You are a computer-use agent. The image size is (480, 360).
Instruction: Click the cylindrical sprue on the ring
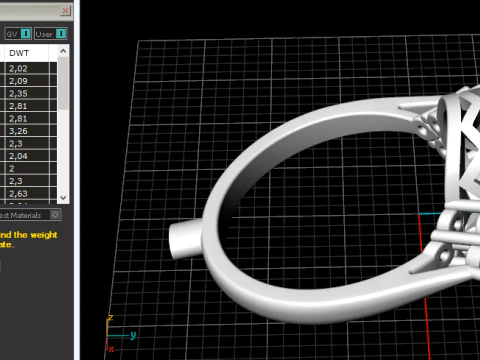185,239
